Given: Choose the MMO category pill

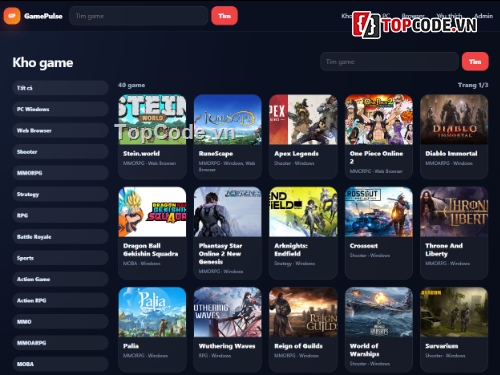Looking at the screenshot, I should click(x=60, y=322).
